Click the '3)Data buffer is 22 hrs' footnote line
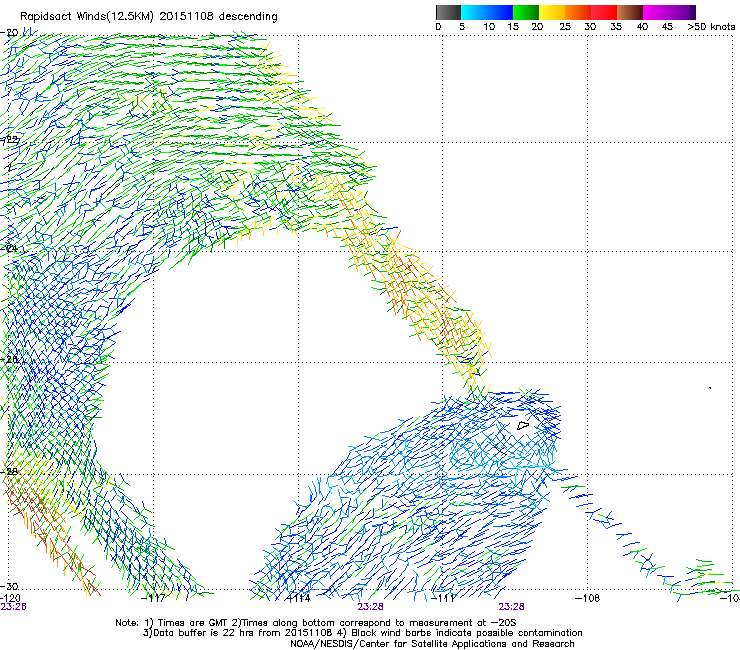 point(362,633)
